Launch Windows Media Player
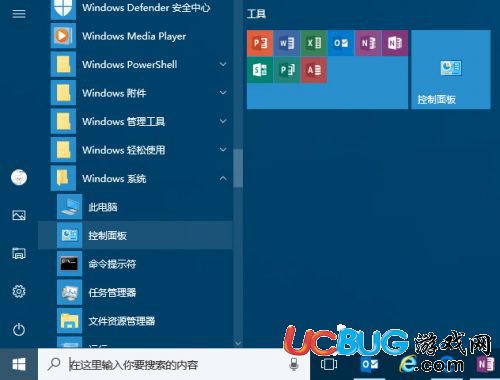Screen dimensions: 500x380 [141, 36]
